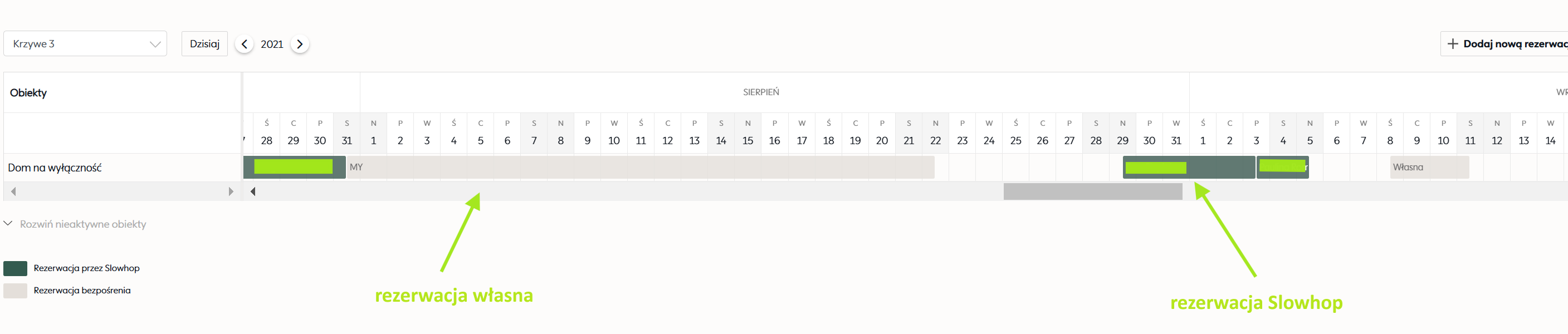Open the Własna reservation block in September
The image size is (1568, 334).
[1429, 168]
